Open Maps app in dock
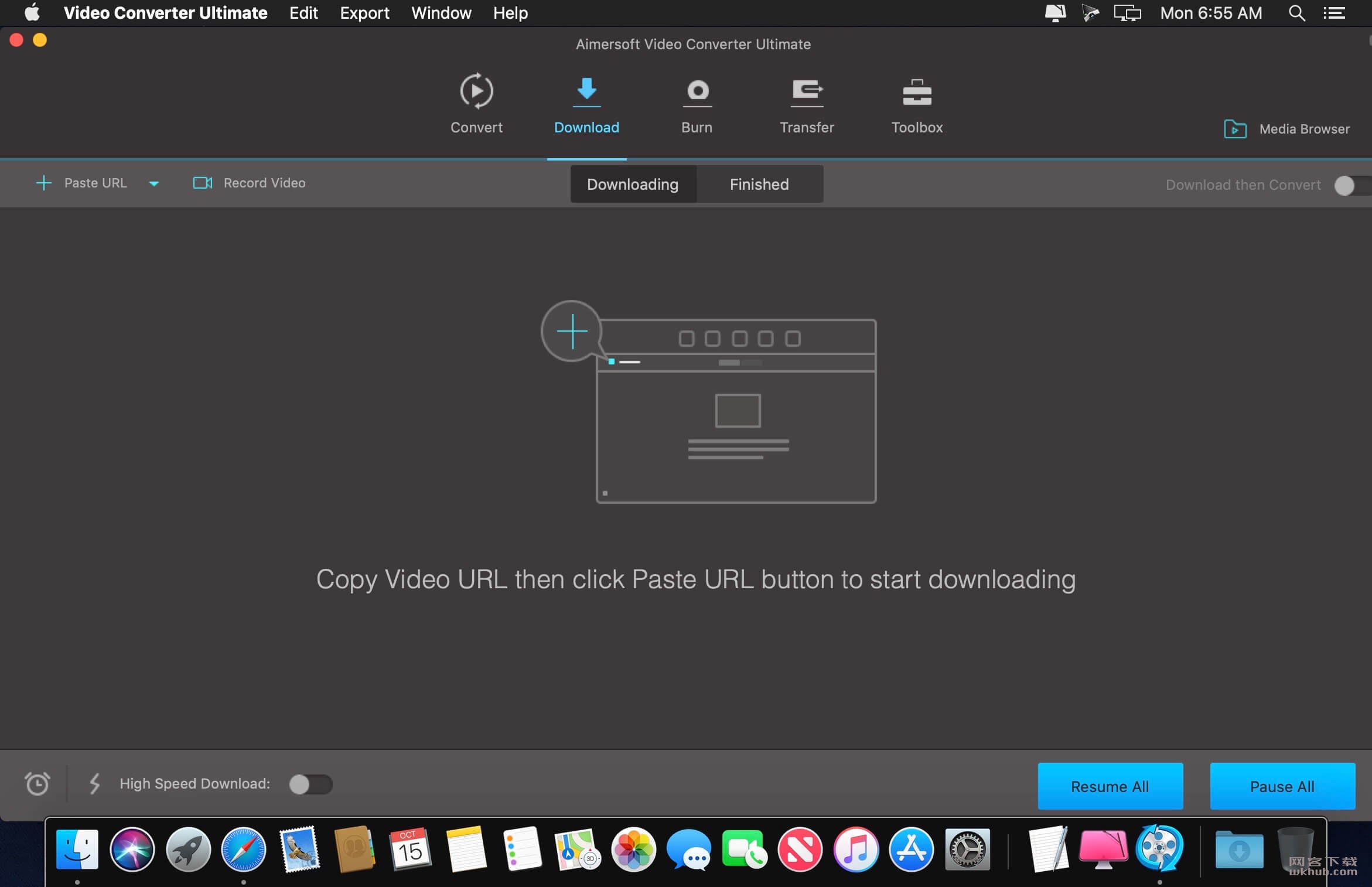Viewport: 1372px width, 887px height. click(578, 849)
